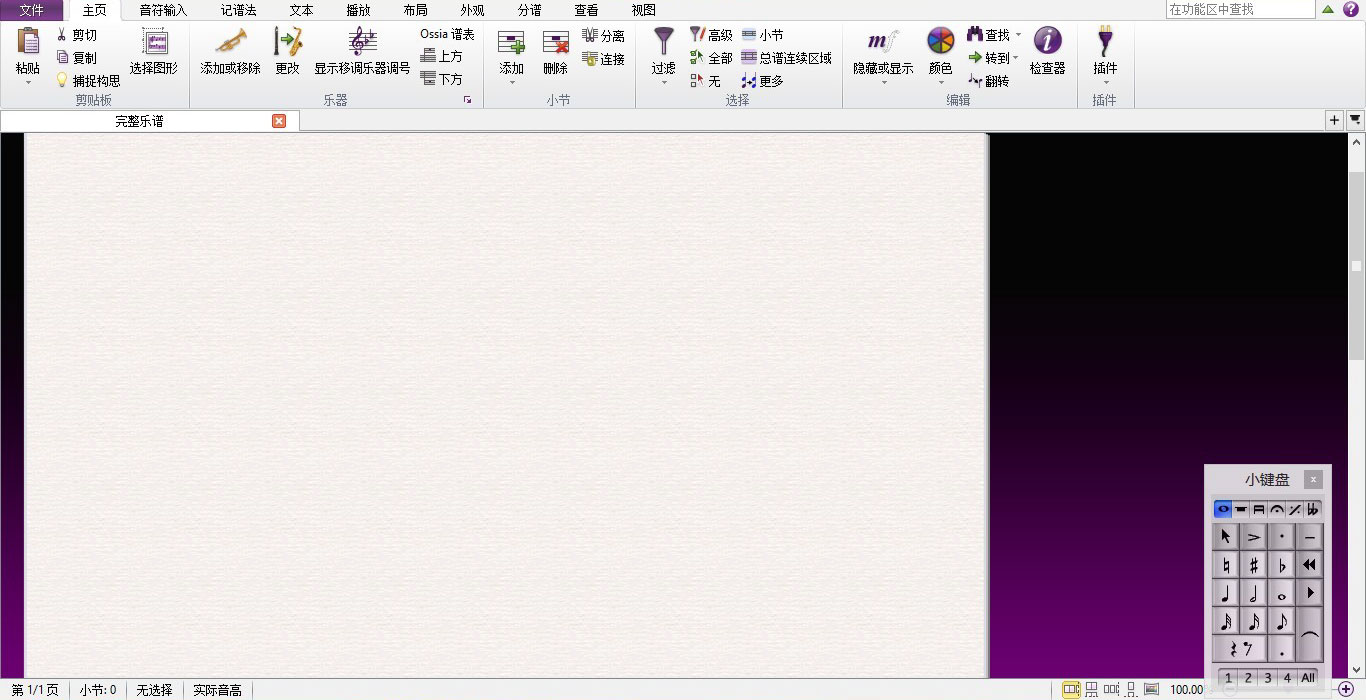The image size is (1366, 700).
Task: Click the Select All (全部) button
Action: (712, 58)
